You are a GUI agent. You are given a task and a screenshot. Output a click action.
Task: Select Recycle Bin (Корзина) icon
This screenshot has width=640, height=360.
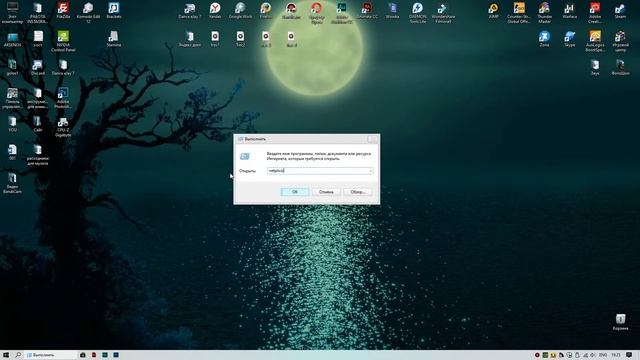point(620,322)
